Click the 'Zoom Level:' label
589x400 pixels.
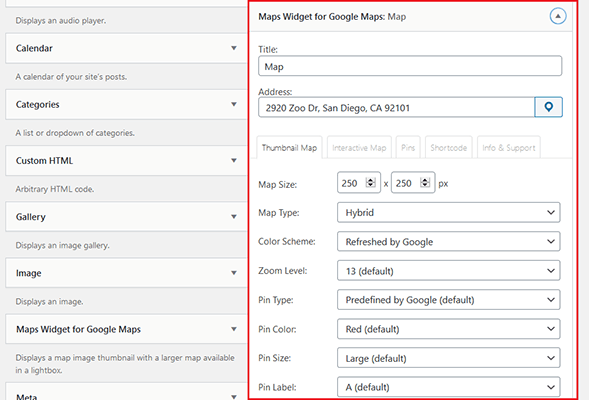tap(282, 270)
